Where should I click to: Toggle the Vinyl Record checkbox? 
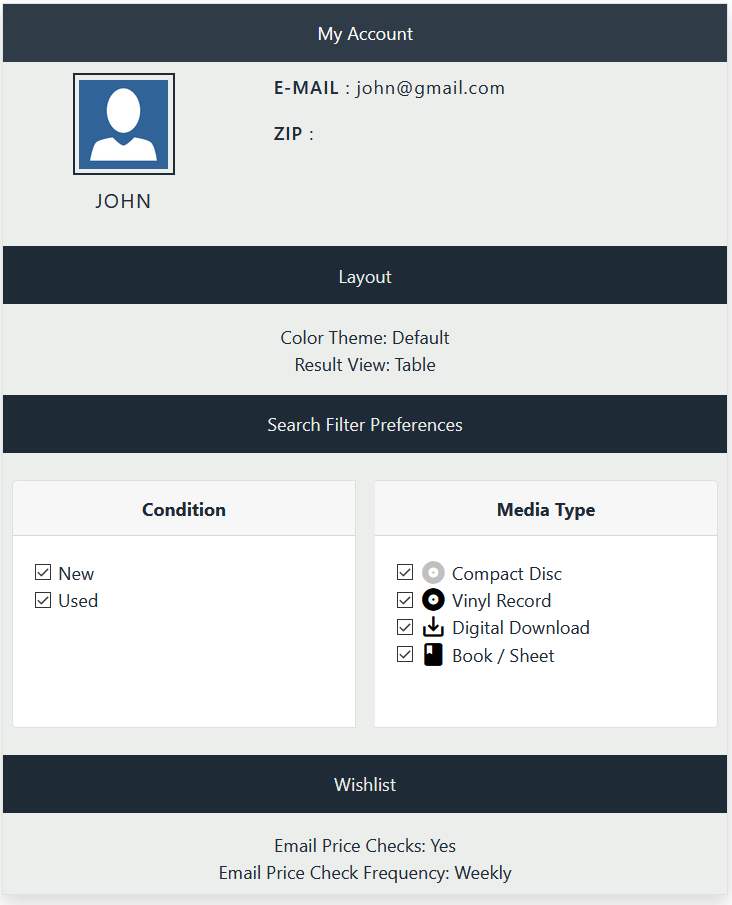click(x=405, y=600)
